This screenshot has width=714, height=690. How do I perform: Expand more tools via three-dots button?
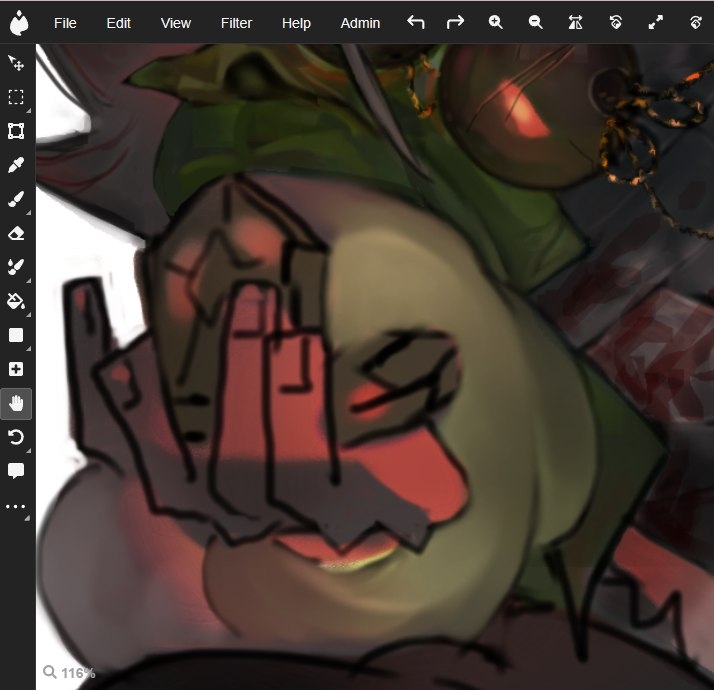(x=16, y=507)
